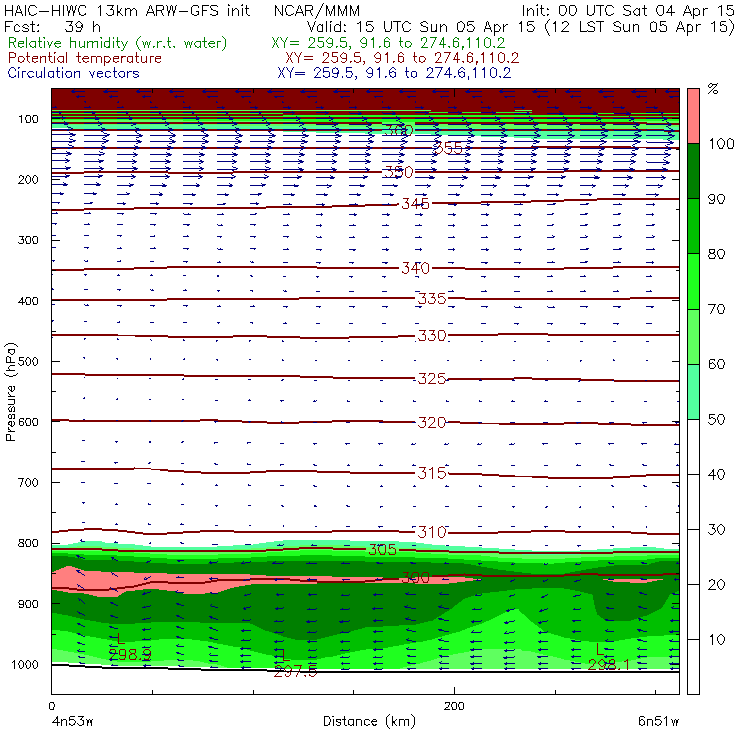Click the colorbar '20' label
The image size is (740, 740).
717,584
